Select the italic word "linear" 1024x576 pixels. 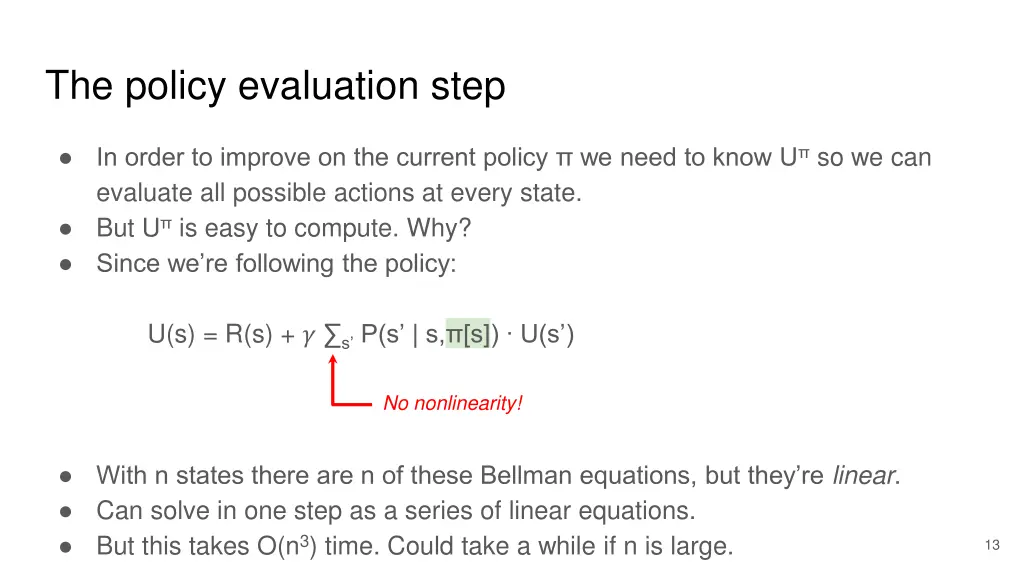[x=864, y=476]
